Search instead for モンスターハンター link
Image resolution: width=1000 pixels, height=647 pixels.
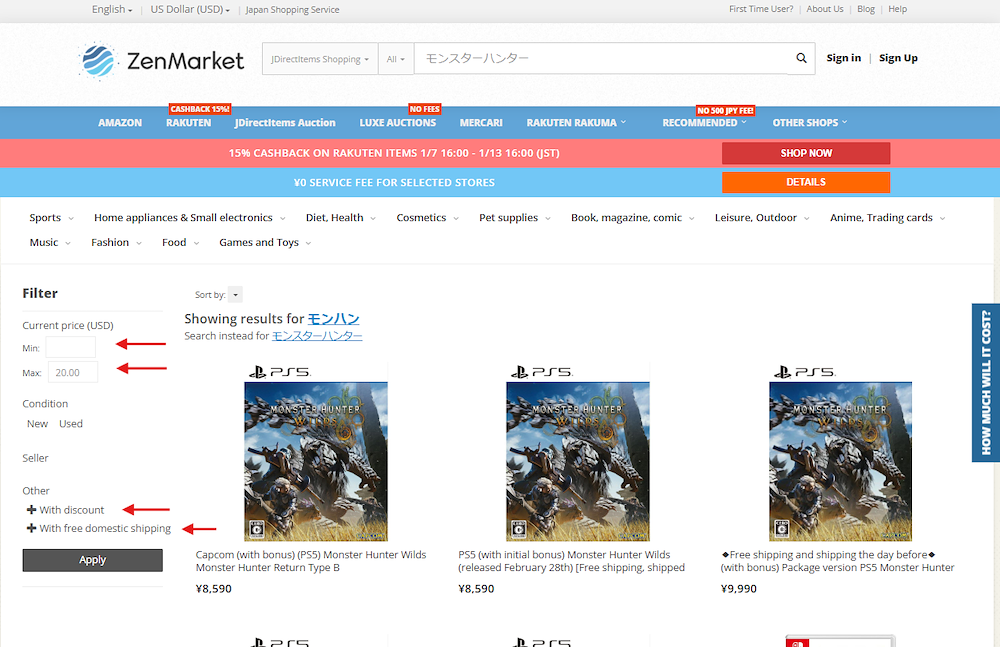(x=317, y=336)
